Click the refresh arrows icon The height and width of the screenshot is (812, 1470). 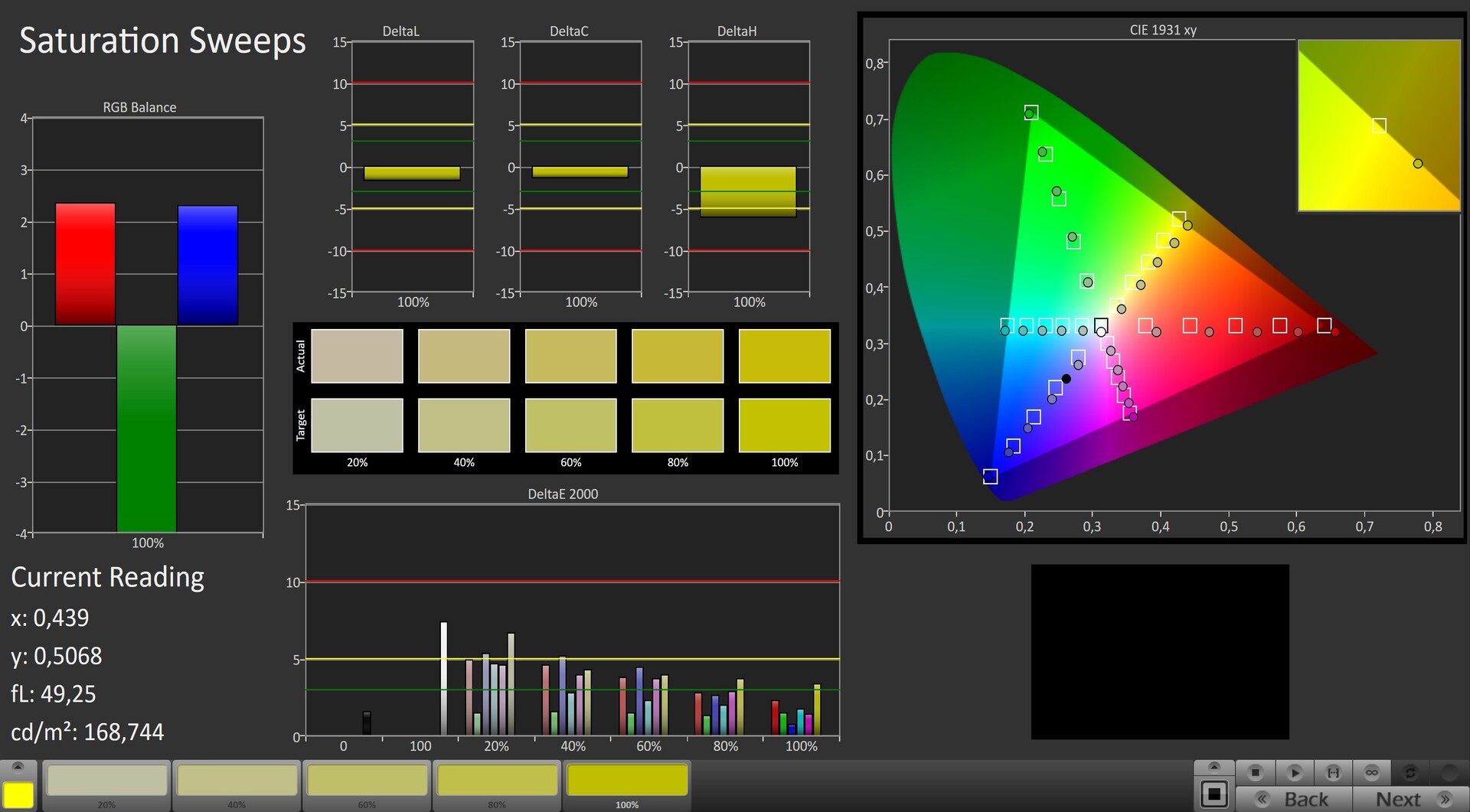(1410, 773)
